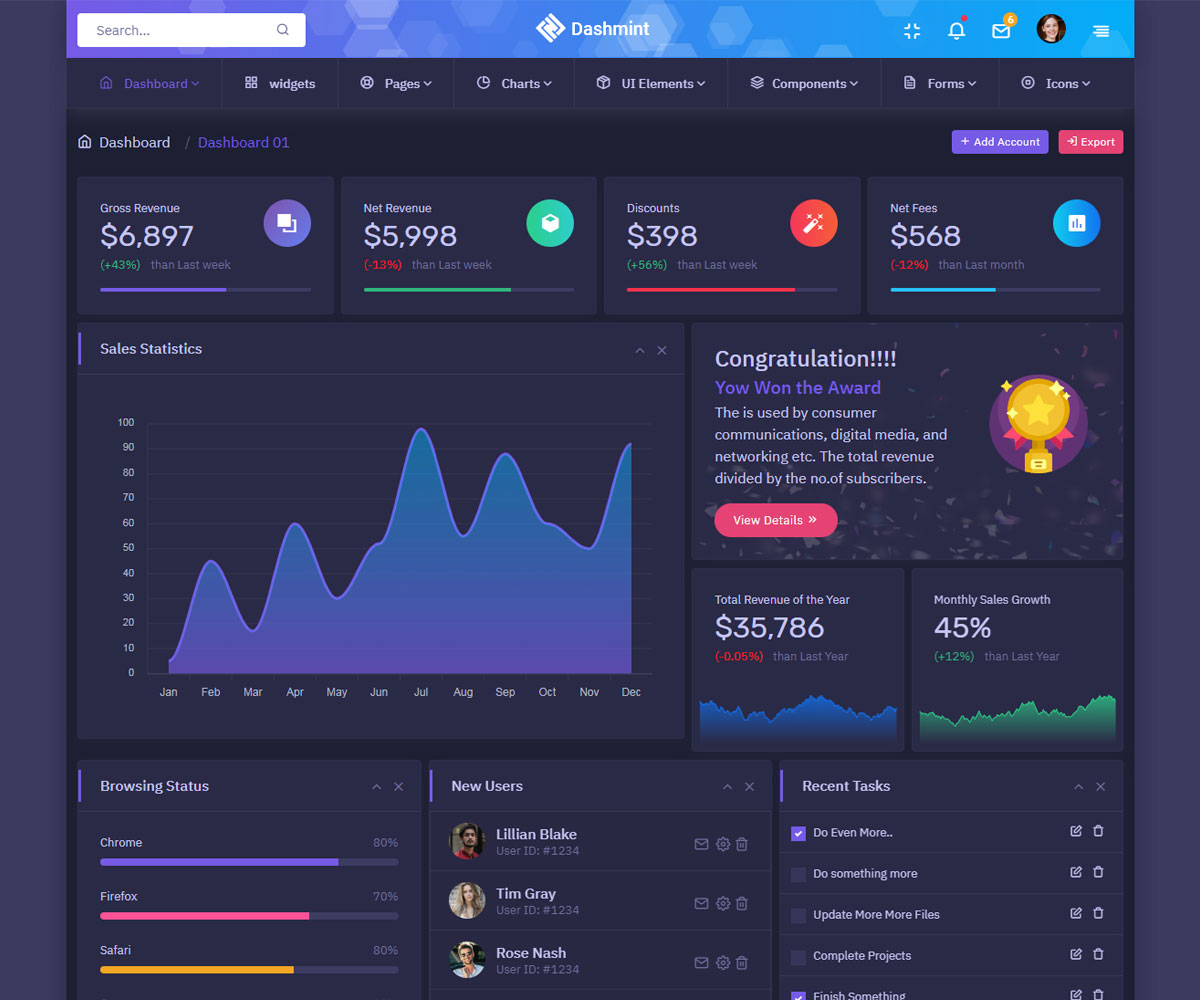The height and width of the screenshot is (1000, 1200).
Task: Open the UI Elements dropdown menu
Action: click(x=651, y=84)
